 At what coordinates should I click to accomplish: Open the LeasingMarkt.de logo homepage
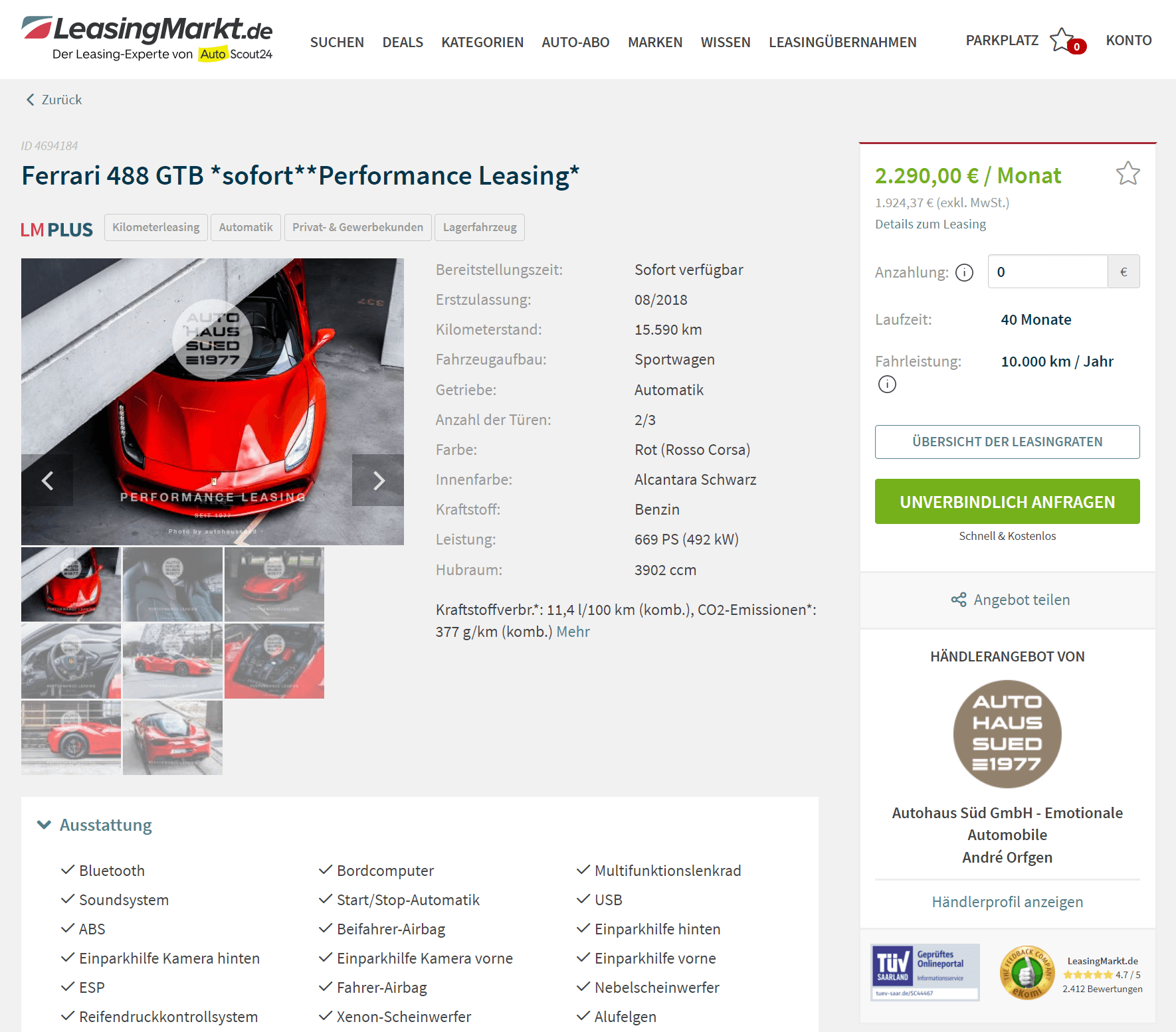[x=147, y=39]
